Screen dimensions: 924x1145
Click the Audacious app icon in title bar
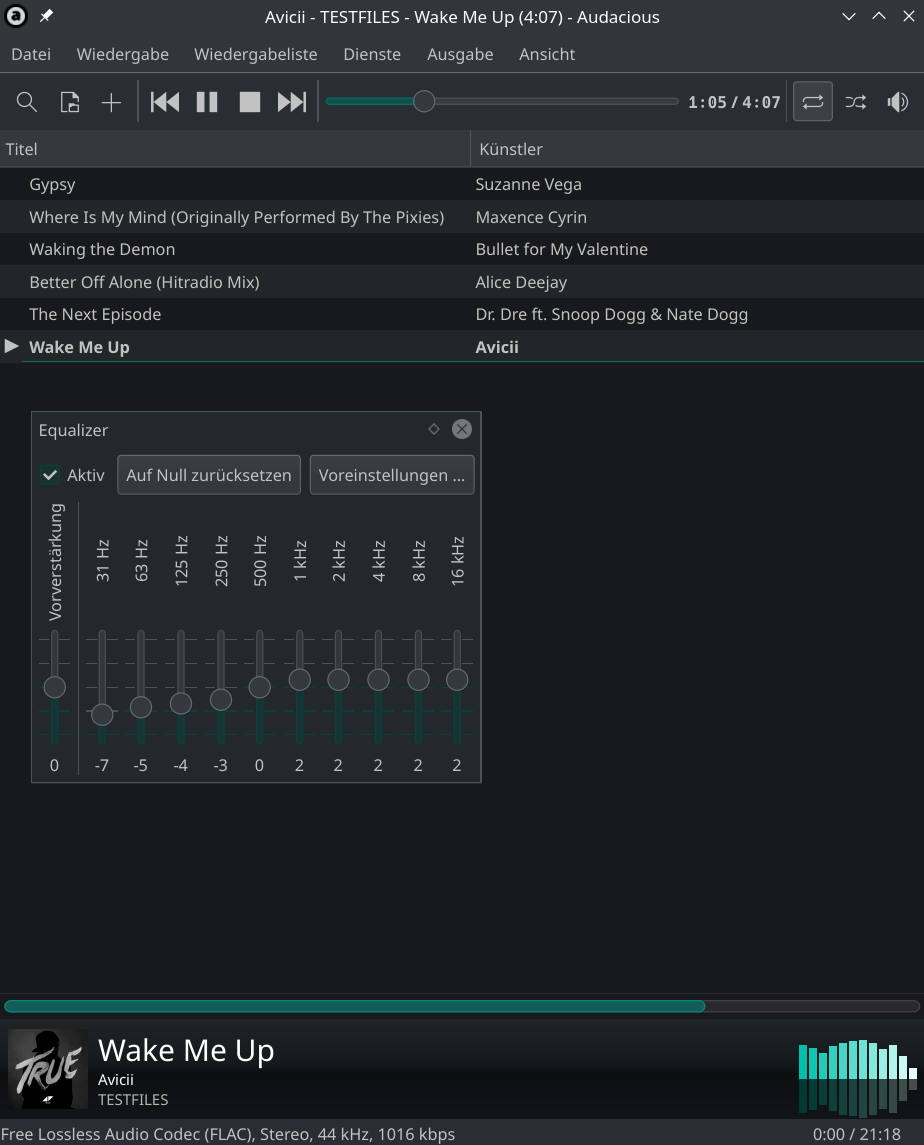click(16, 16)
